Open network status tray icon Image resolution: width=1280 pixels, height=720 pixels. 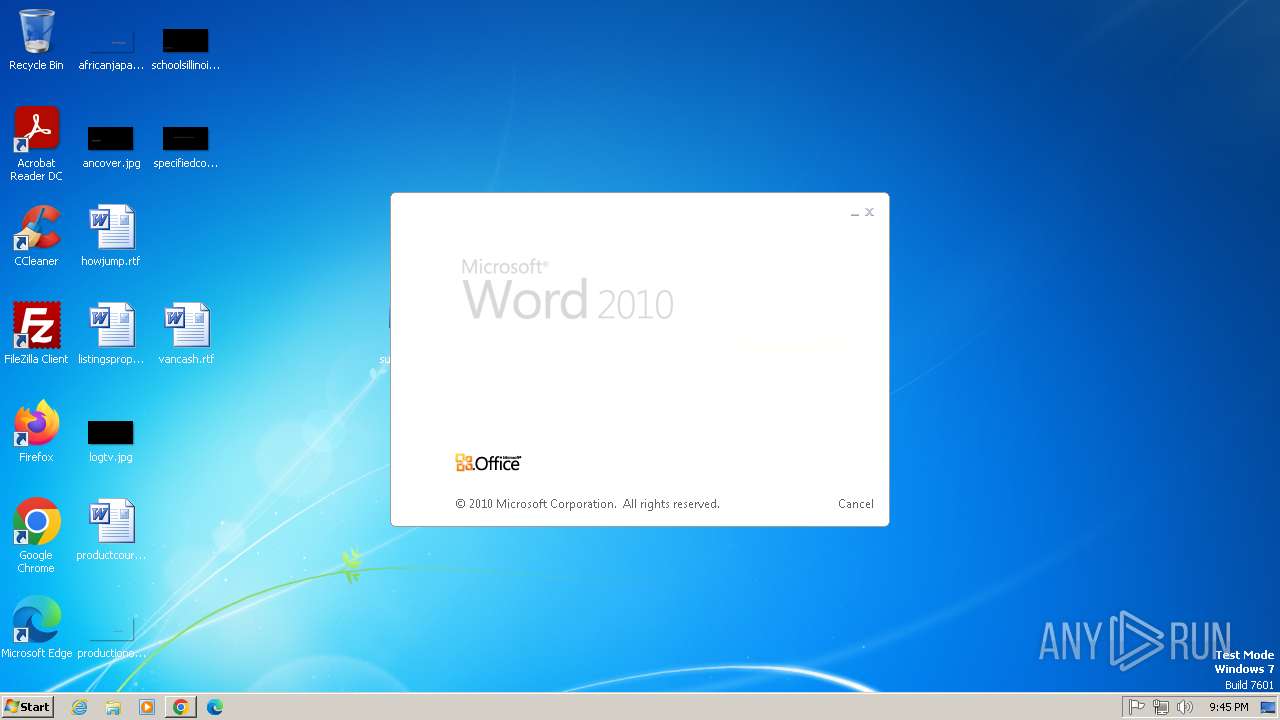point(1161,707)
